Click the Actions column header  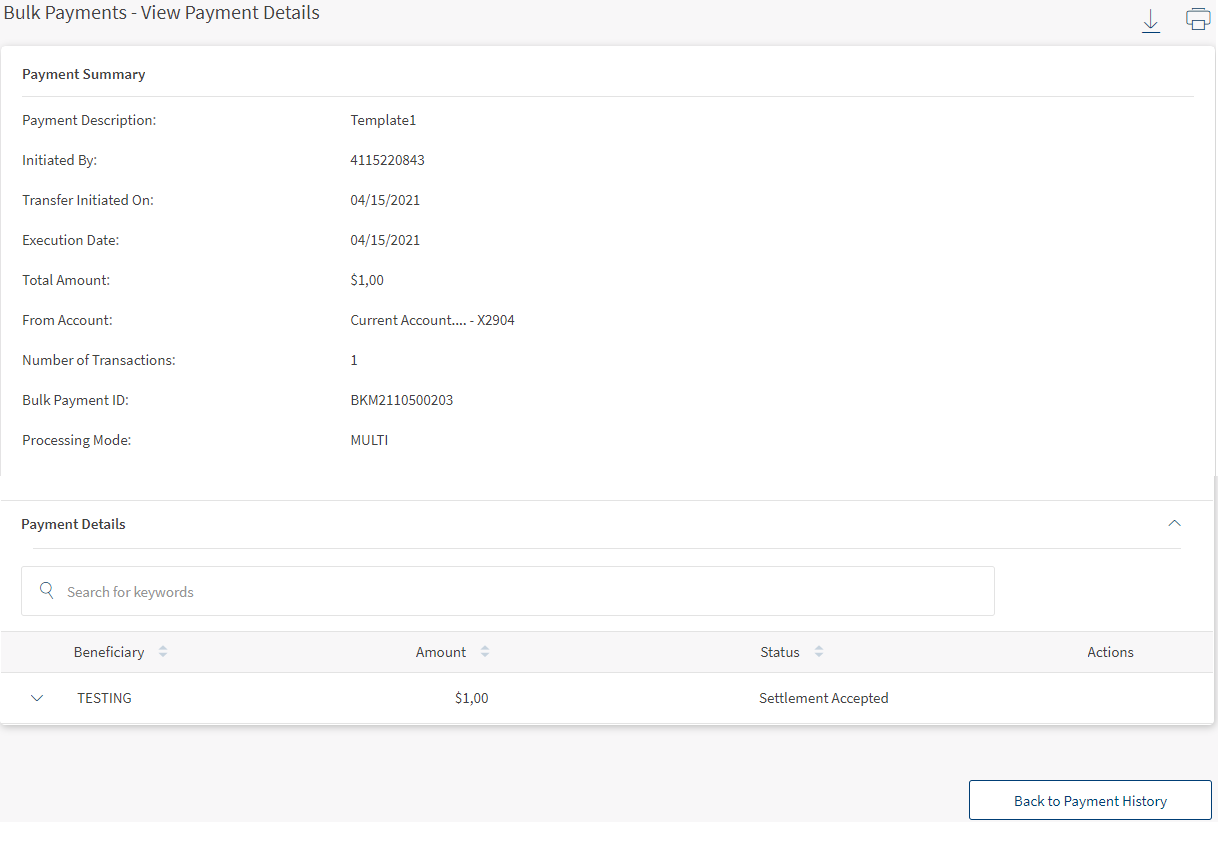point(1110,652)
